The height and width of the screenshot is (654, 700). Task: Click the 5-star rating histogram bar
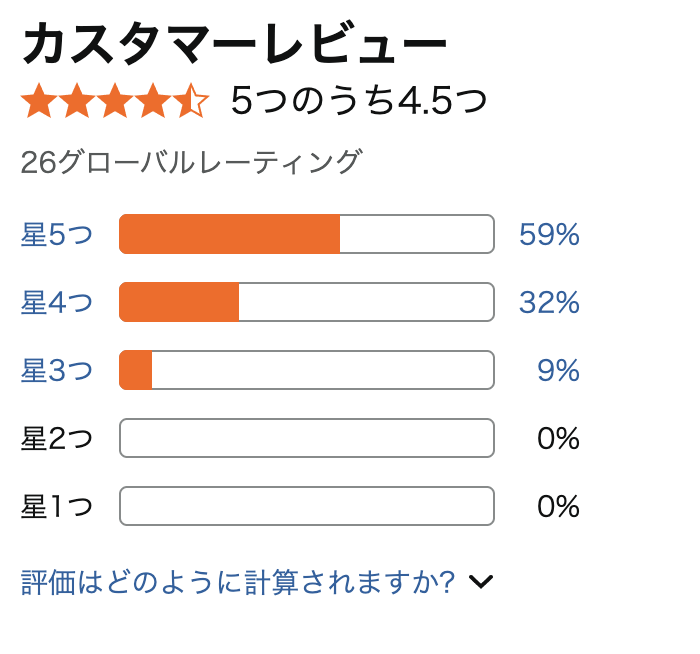coord(306,235)
